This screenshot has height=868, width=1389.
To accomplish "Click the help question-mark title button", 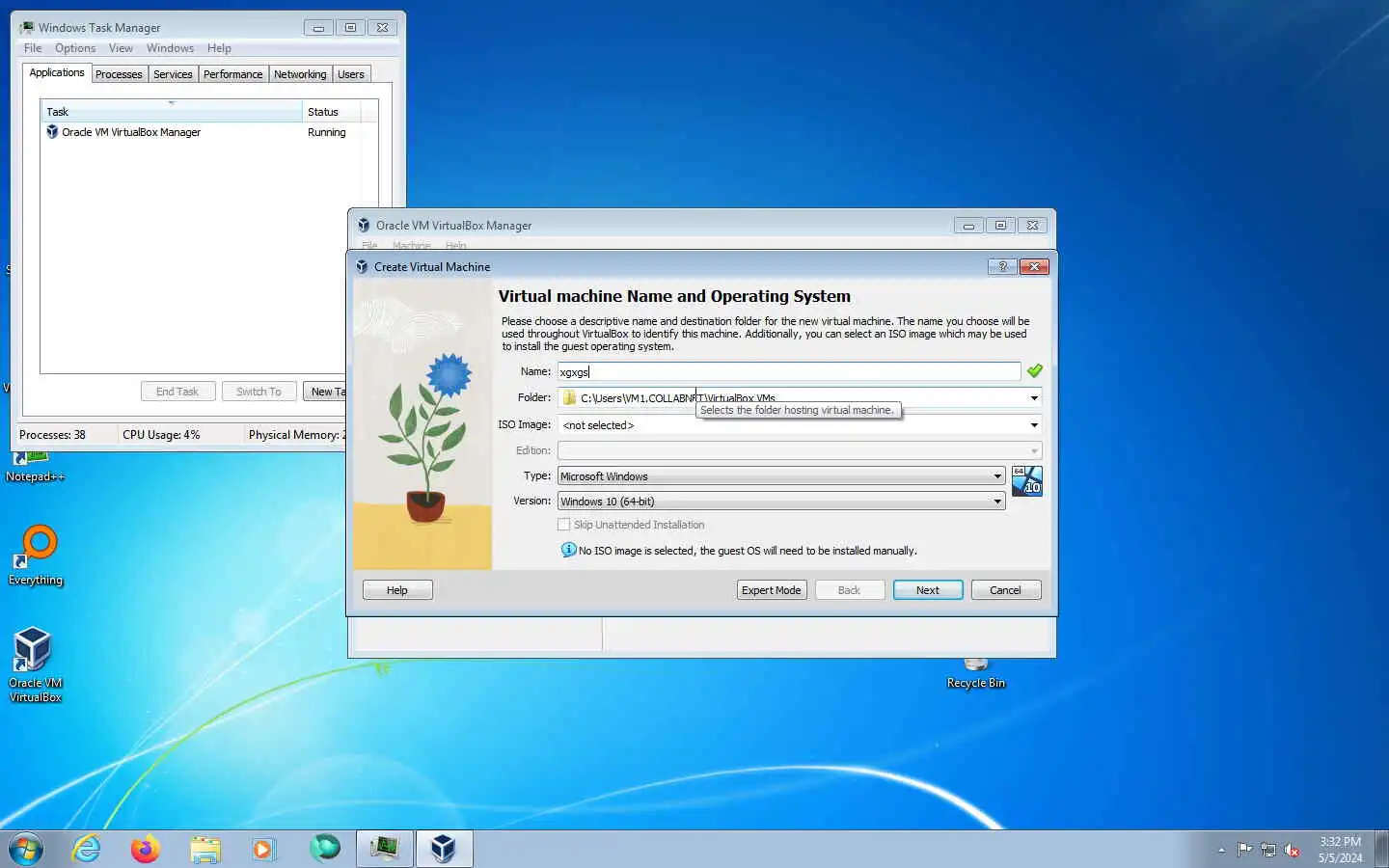I will pos(1002,266).
